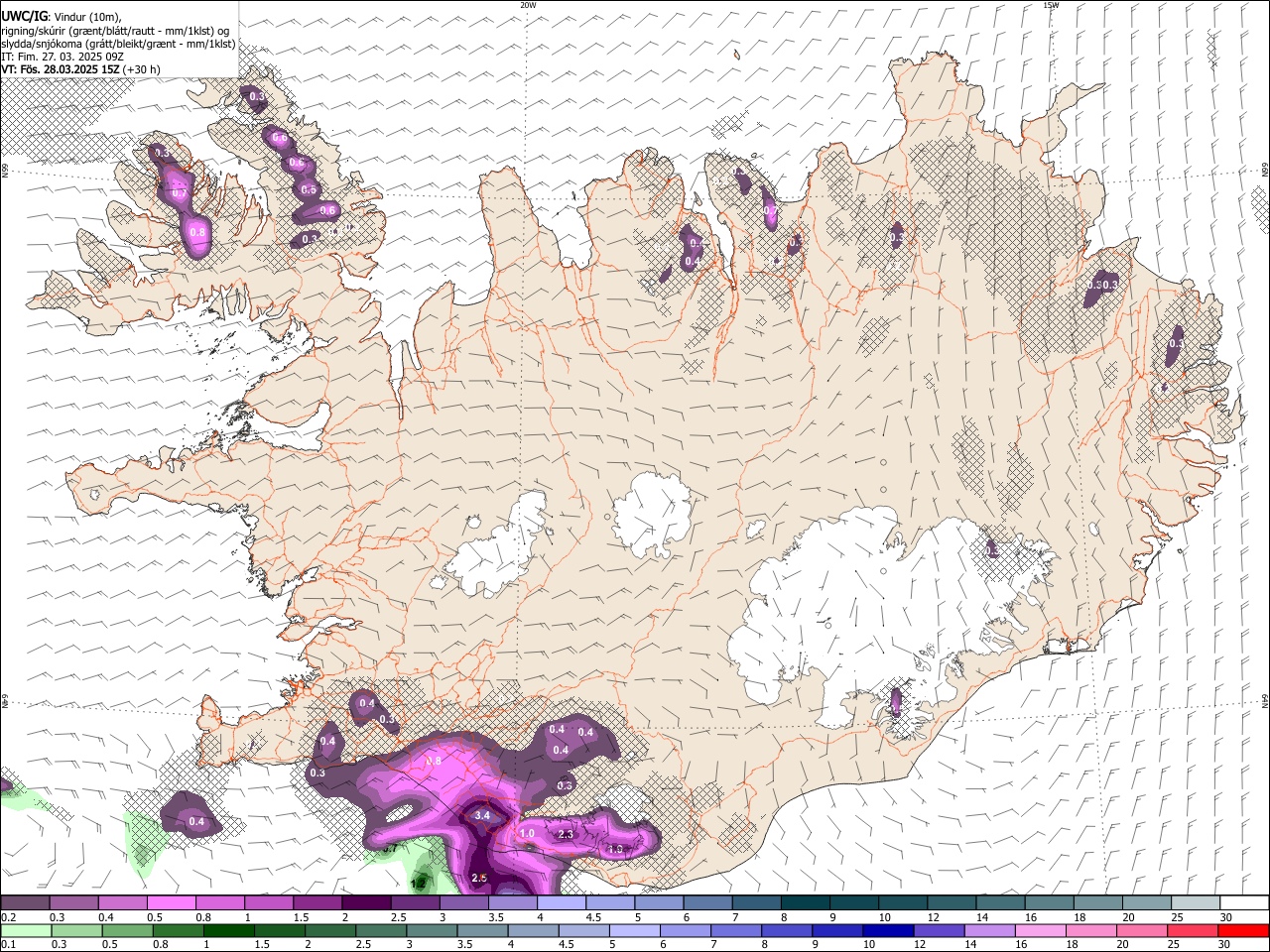Click the 1.2 value in the green rain area
The image size is (1270, 952).
[x=419, y=883]
